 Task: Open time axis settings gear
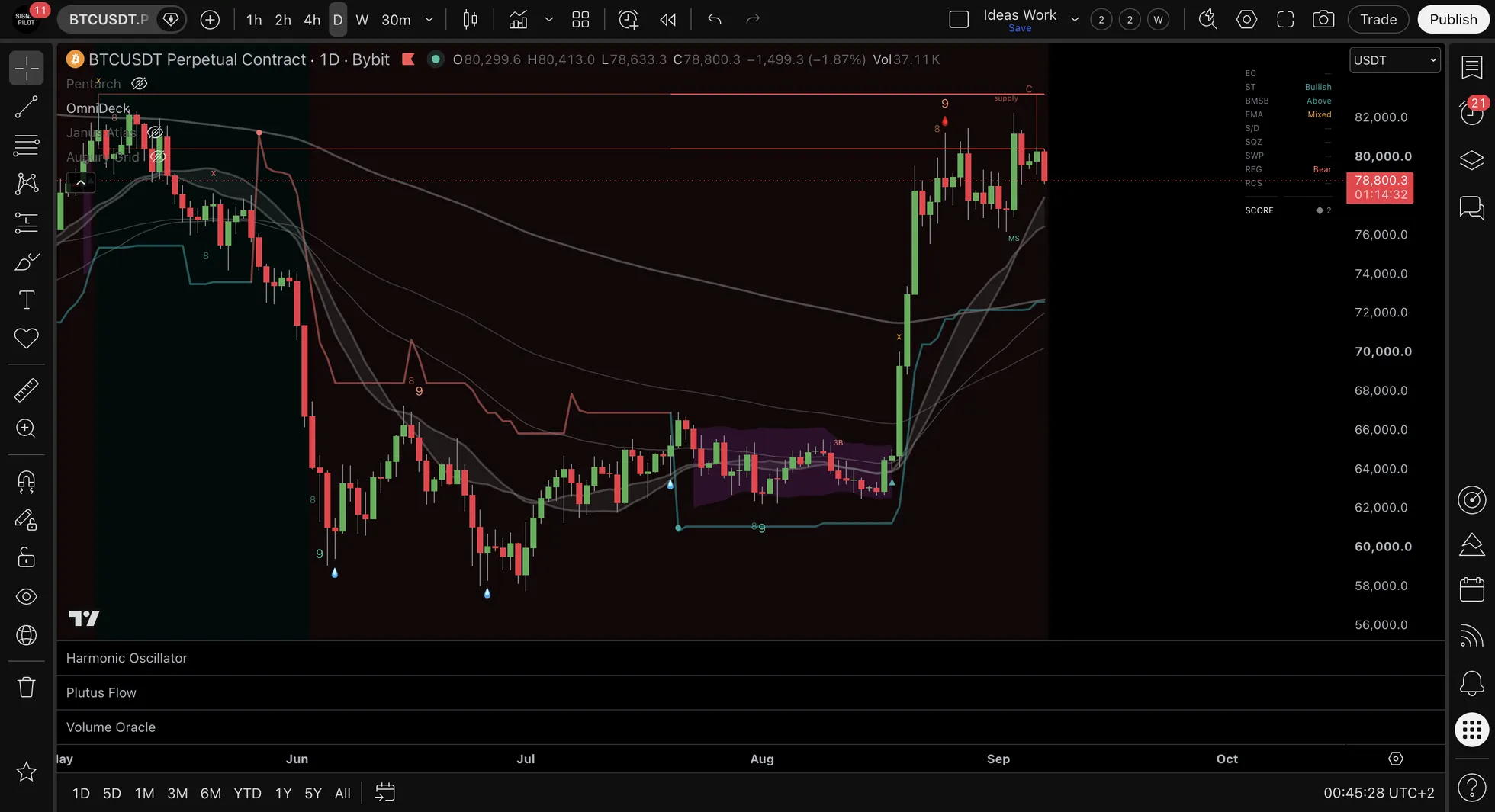click(x=1395, y=759)
